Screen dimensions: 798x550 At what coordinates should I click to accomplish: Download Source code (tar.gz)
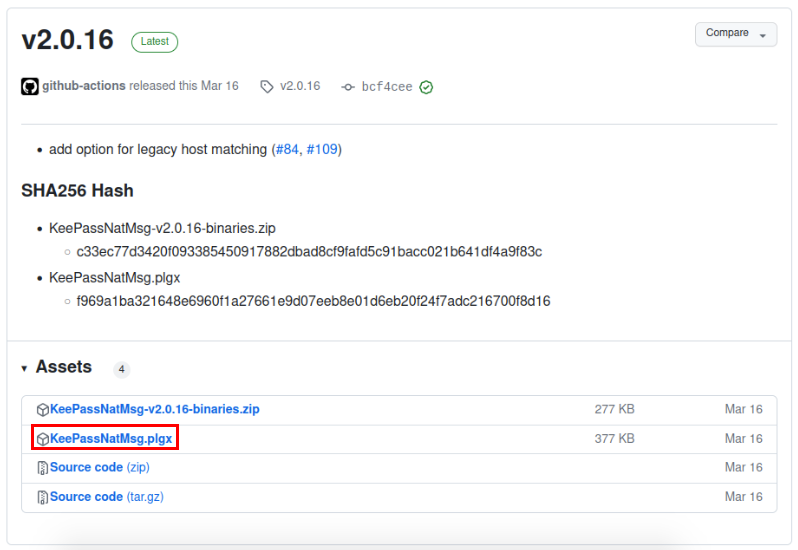tap(107, 497)
